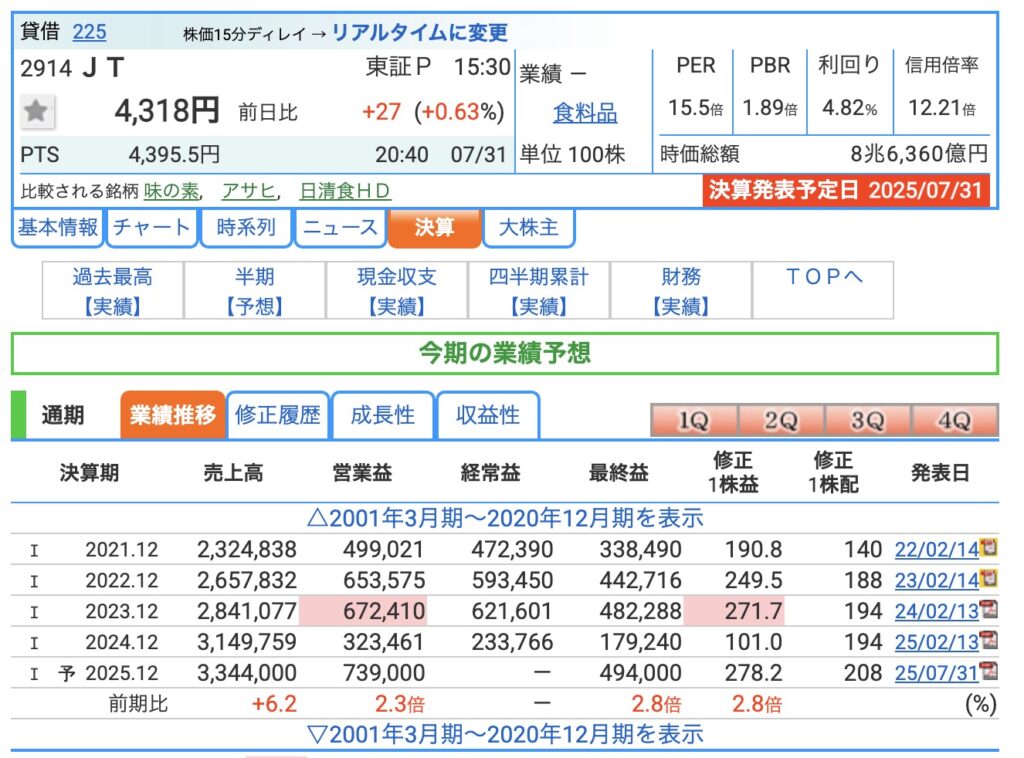Click the 売上高 column header
This screenshot has width=1024, height=758.
(x=233, y=473)
